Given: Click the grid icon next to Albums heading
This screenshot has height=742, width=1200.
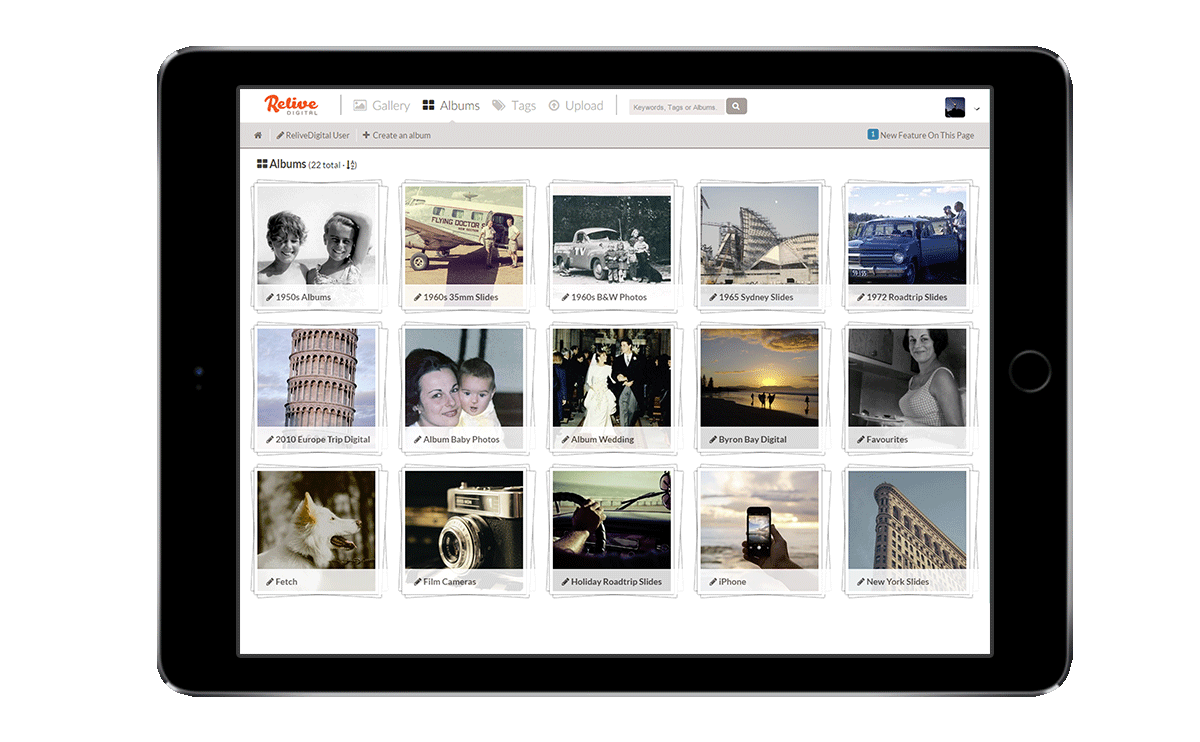Looking at the screenshot, I should pyautogui.click(x=264, y=162).
